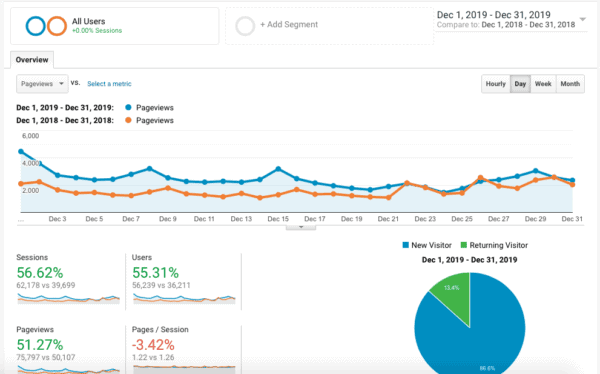The image size is (600, 374).
Task: Click the Dec 1, 2019 - Dec 31, 2019 date range
Action: click(x=494, y=15)
